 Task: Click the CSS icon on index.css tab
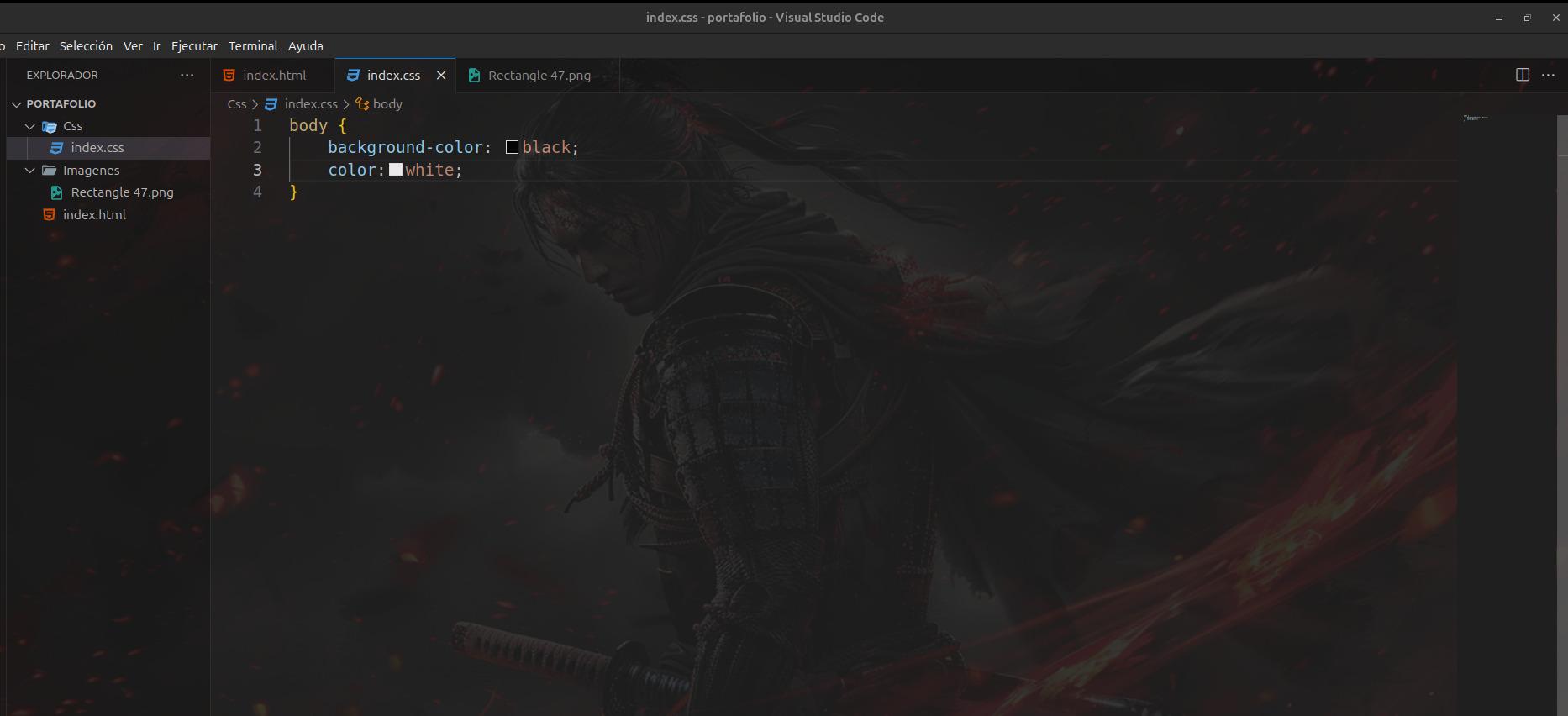(353, 76)
